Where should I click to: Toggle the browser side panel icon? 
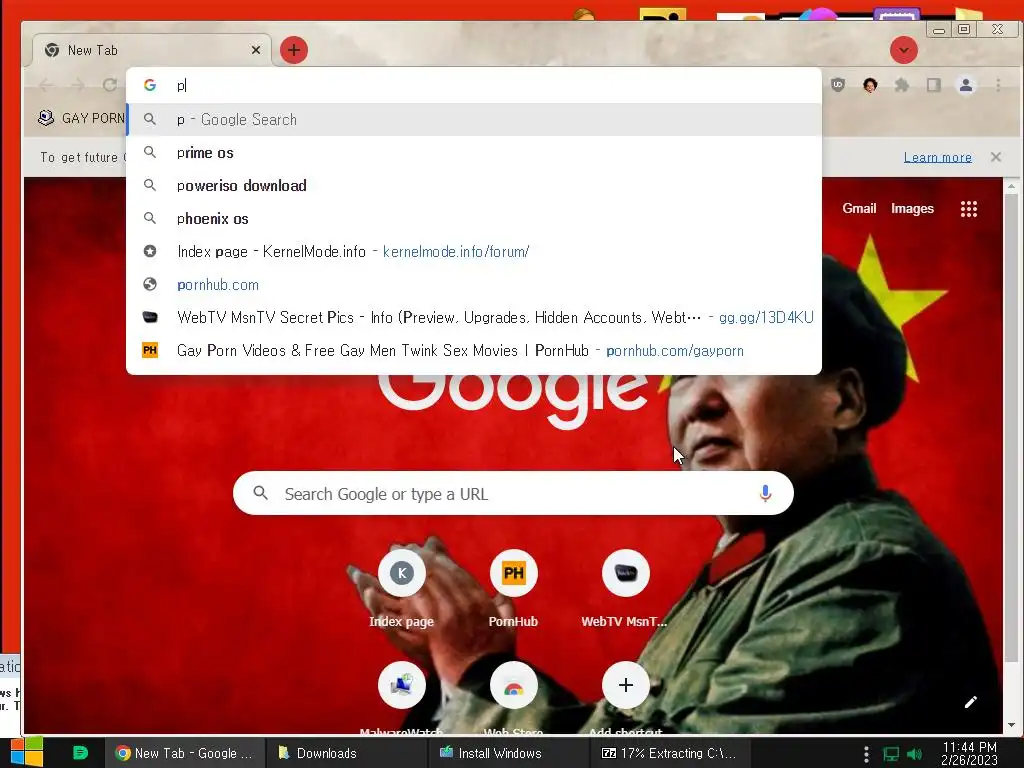click(x=934, y=85)
